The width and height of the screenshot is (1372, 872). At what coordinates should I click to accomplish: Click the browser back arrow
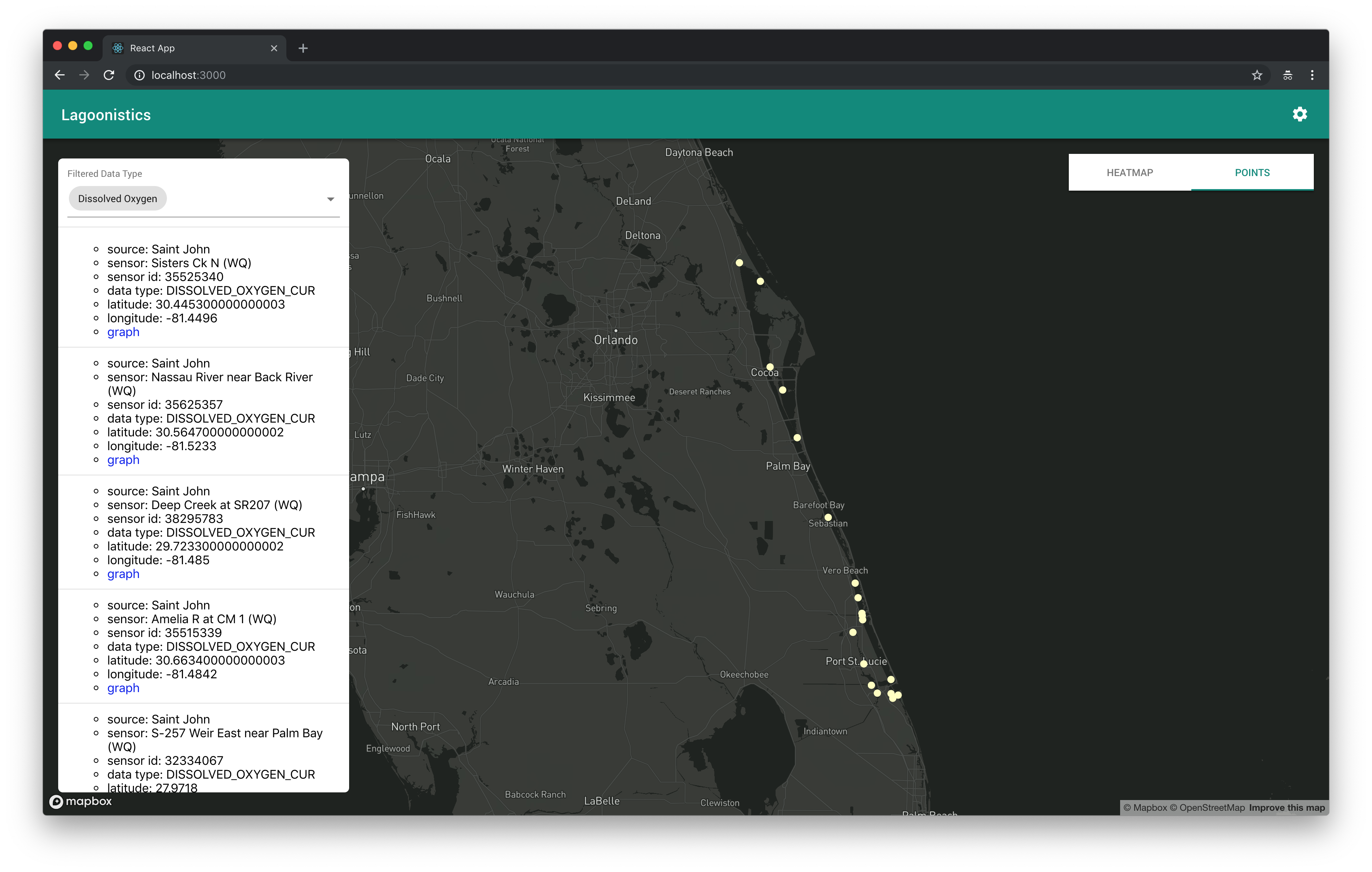pyautogui.click(x=60, y=75)
